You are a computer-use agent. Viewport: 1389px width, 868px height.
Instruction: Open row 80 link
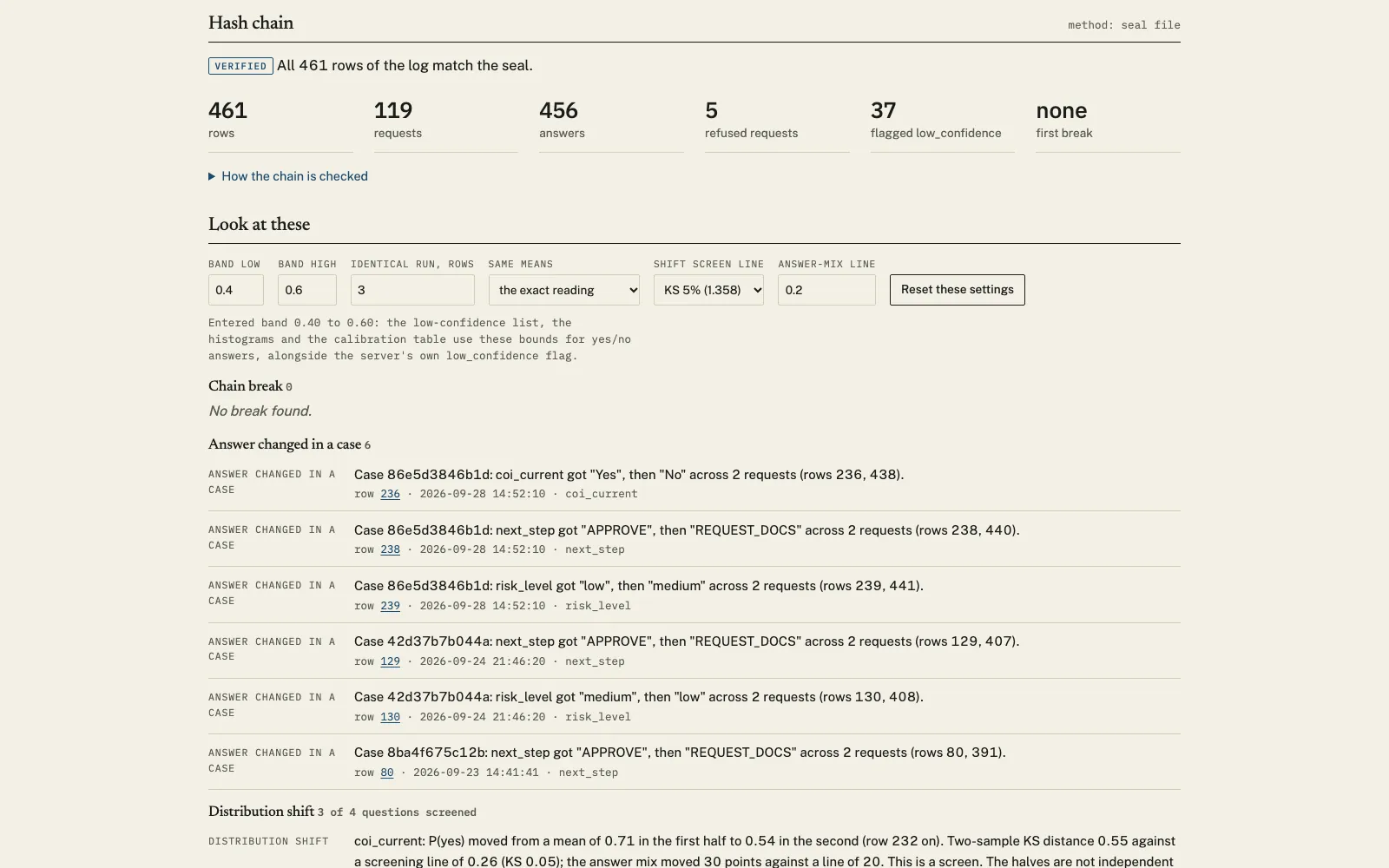387,773
